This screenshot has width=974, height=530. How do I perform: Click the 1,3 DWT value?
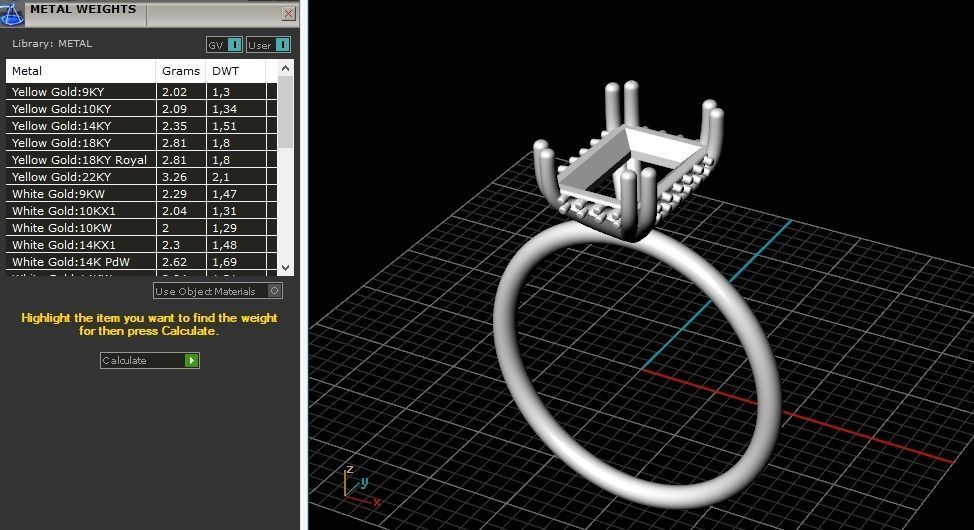[221, 92]
